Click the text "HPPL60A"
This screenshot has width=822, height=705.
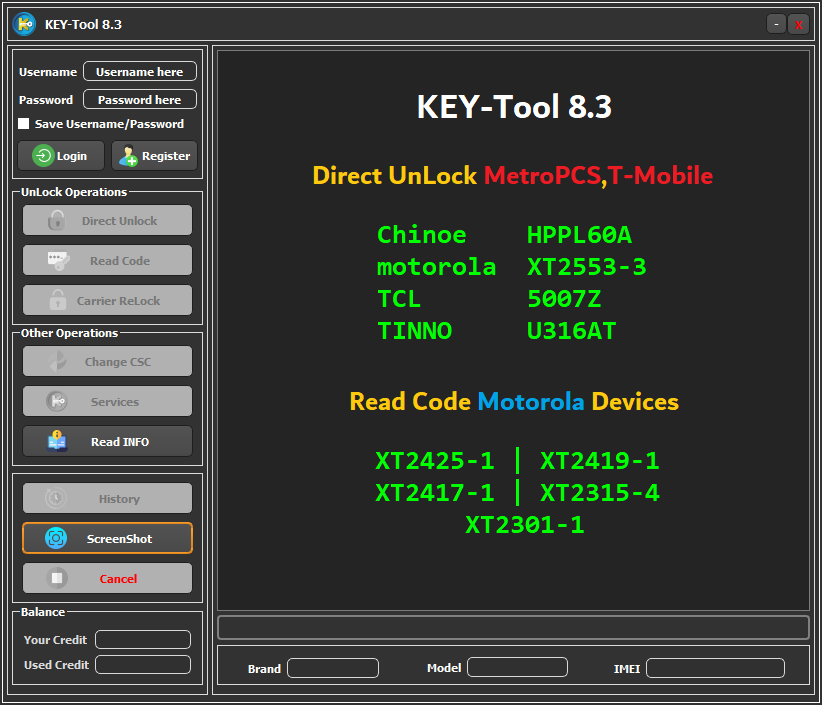[579, 235]
